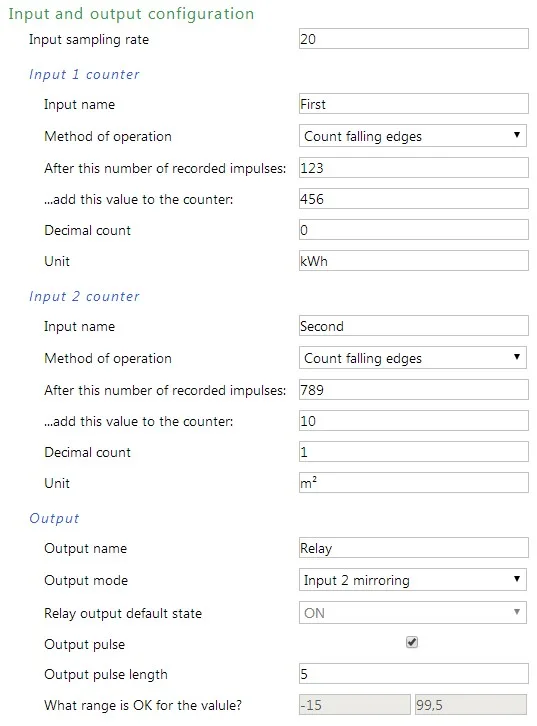Expand the Output mode dropdown
Screen dimensions: 537x726
tap(412, 580)
